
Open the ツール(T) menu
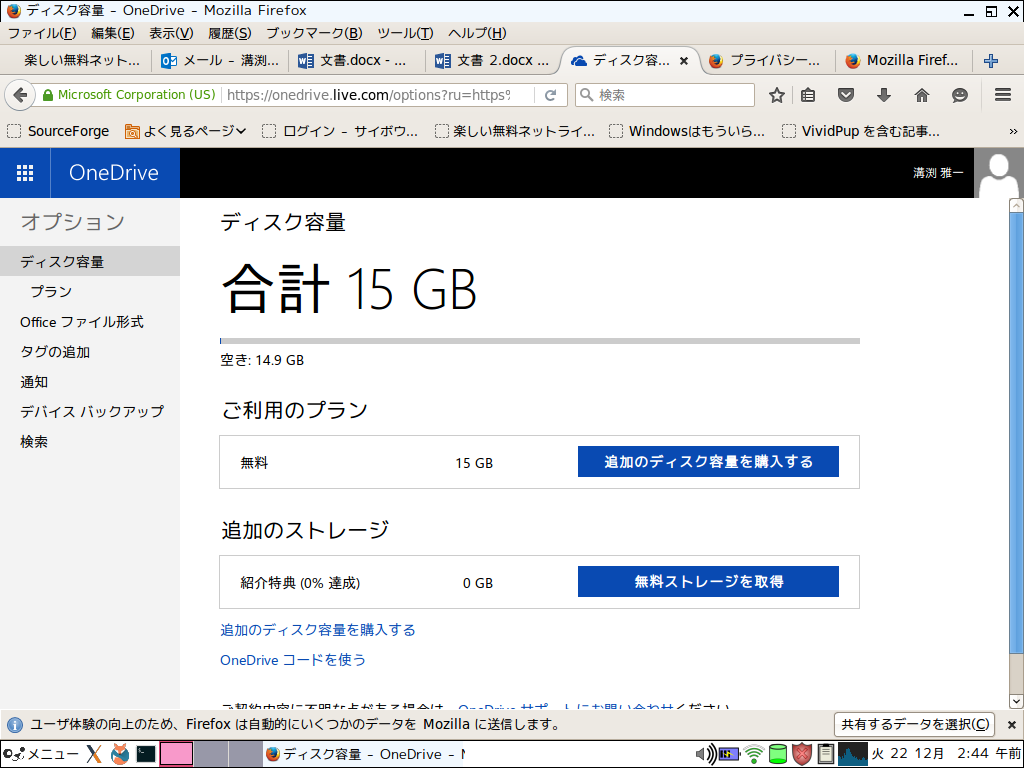(x=405, y=33)
